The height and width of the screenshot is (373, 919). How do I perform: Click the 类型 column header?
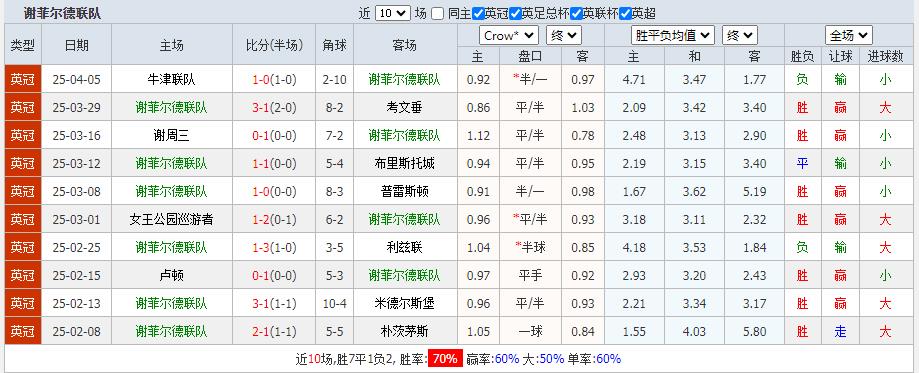pyautogui.click(x=23, y=45)
